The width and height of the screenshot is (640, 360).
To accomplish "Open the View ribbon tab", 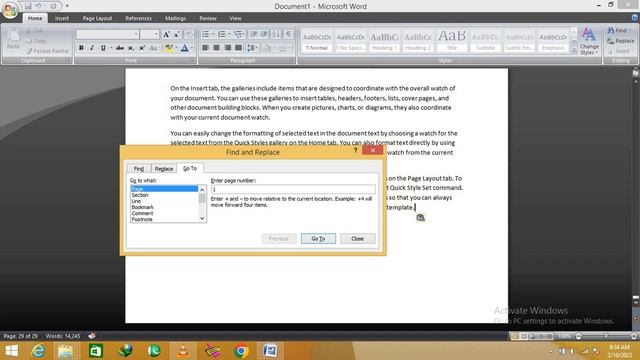I will (235, 18).
